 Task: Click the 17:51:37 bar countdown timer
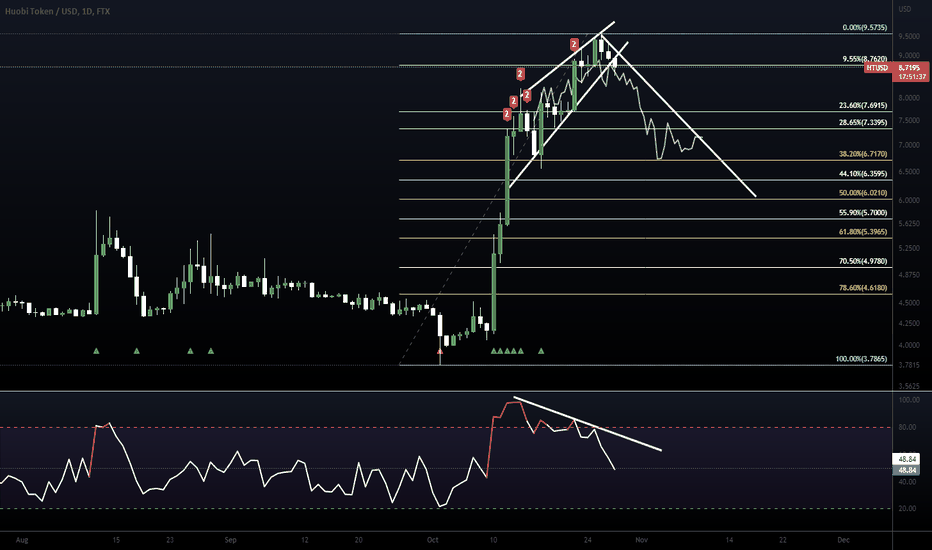912,77
